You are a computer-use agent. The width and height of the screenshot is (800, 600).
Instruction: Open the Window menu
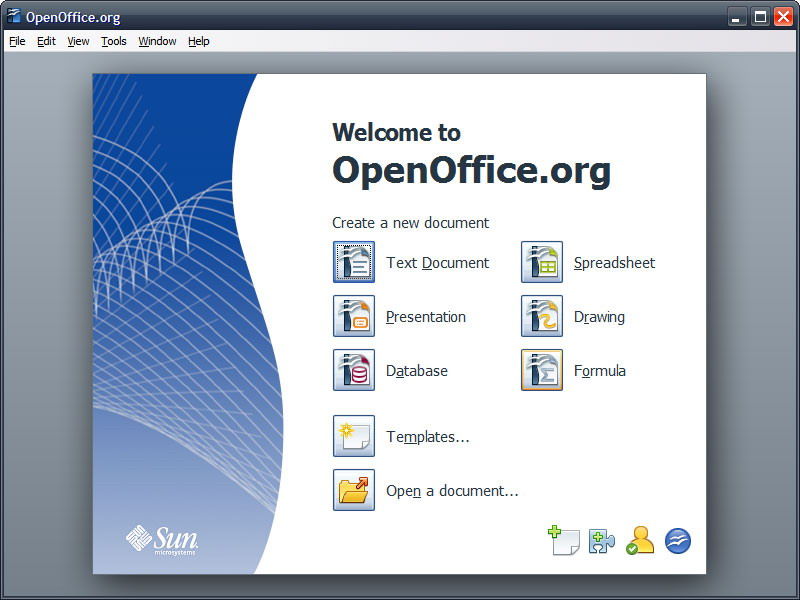(156, 41)
